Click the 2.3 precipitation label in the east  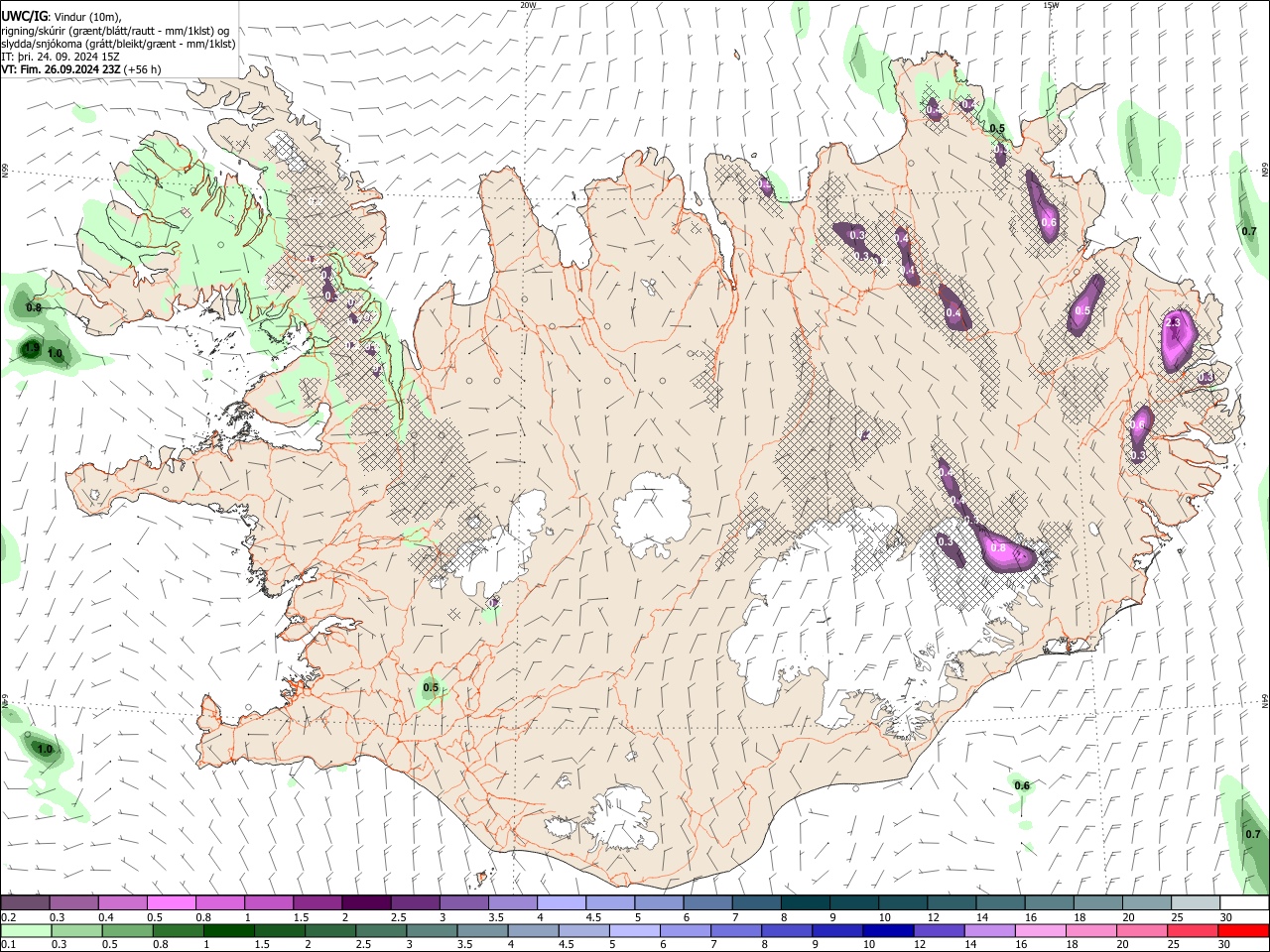tap(1173, 323)
